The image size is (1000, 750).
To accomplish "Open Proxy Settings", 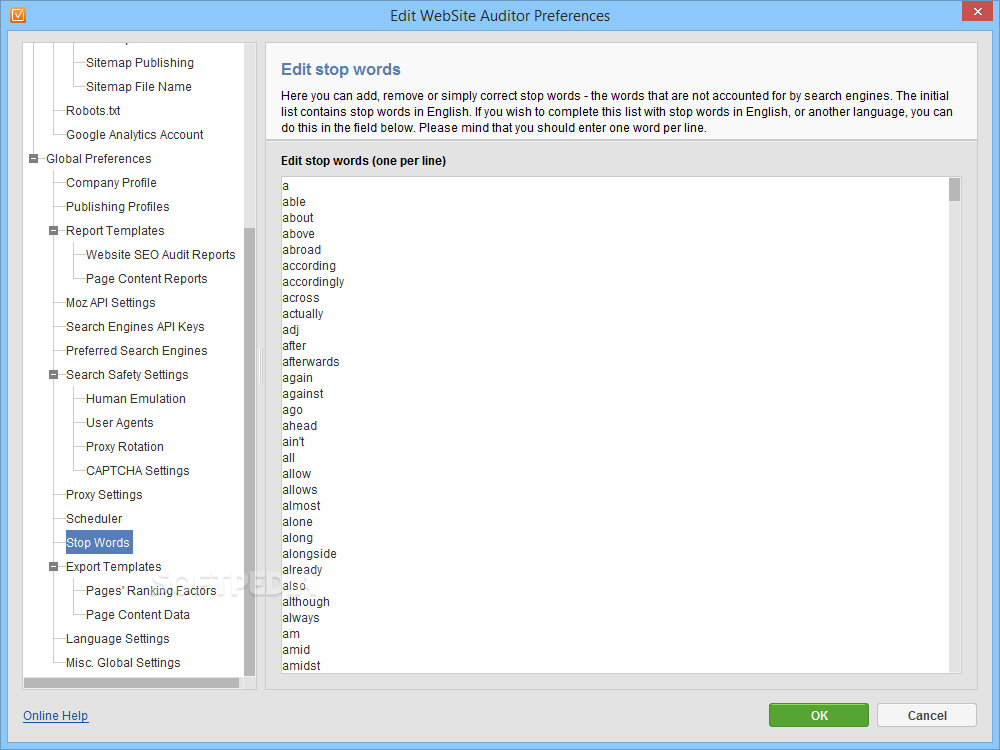I will click(104, 495).
